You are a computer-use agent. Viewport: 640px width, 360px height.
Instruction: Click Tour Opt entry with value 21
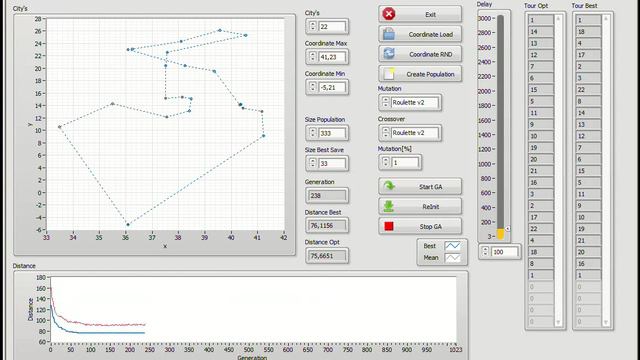click(x=540, y=171)
